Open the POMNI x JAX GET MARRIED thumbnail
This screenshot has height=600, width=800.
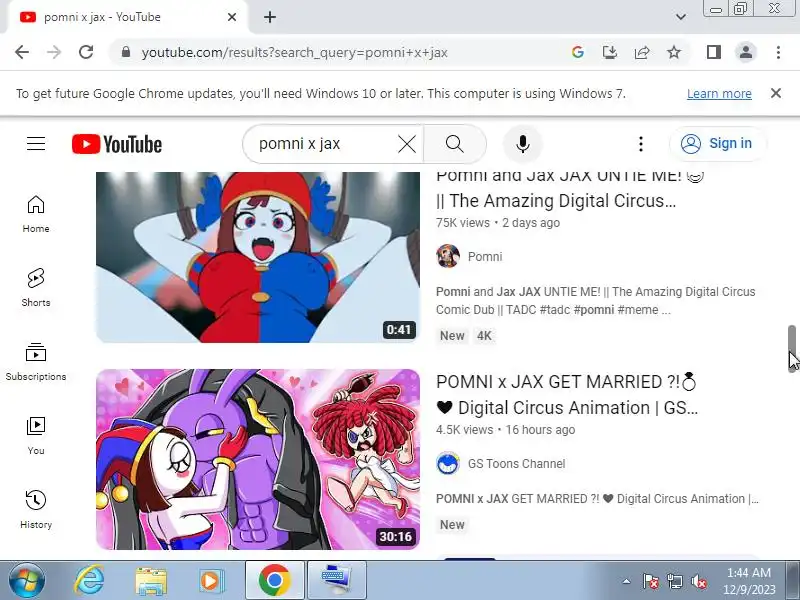[x=258, y=459]
